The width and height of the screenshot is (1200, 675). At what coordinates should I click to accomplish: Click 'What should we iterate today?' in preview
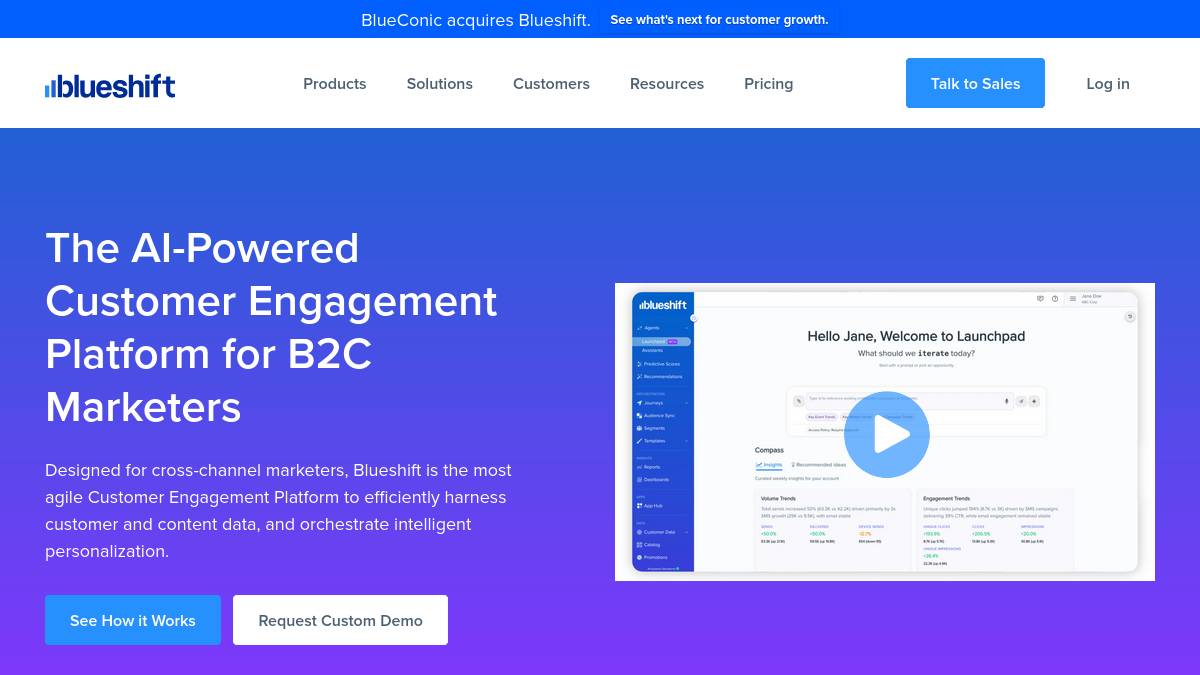point(916,353)
